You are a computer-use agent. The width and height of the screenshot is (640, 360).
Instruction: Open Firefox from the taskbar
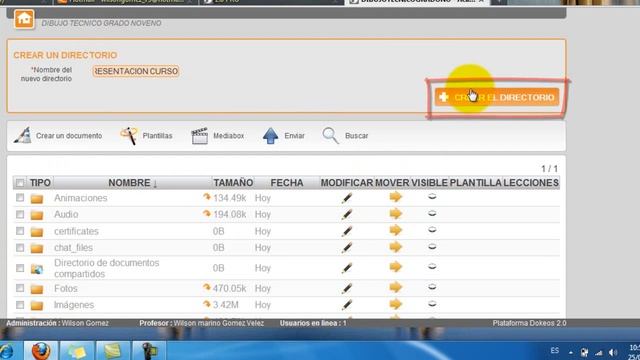point(41,351)
